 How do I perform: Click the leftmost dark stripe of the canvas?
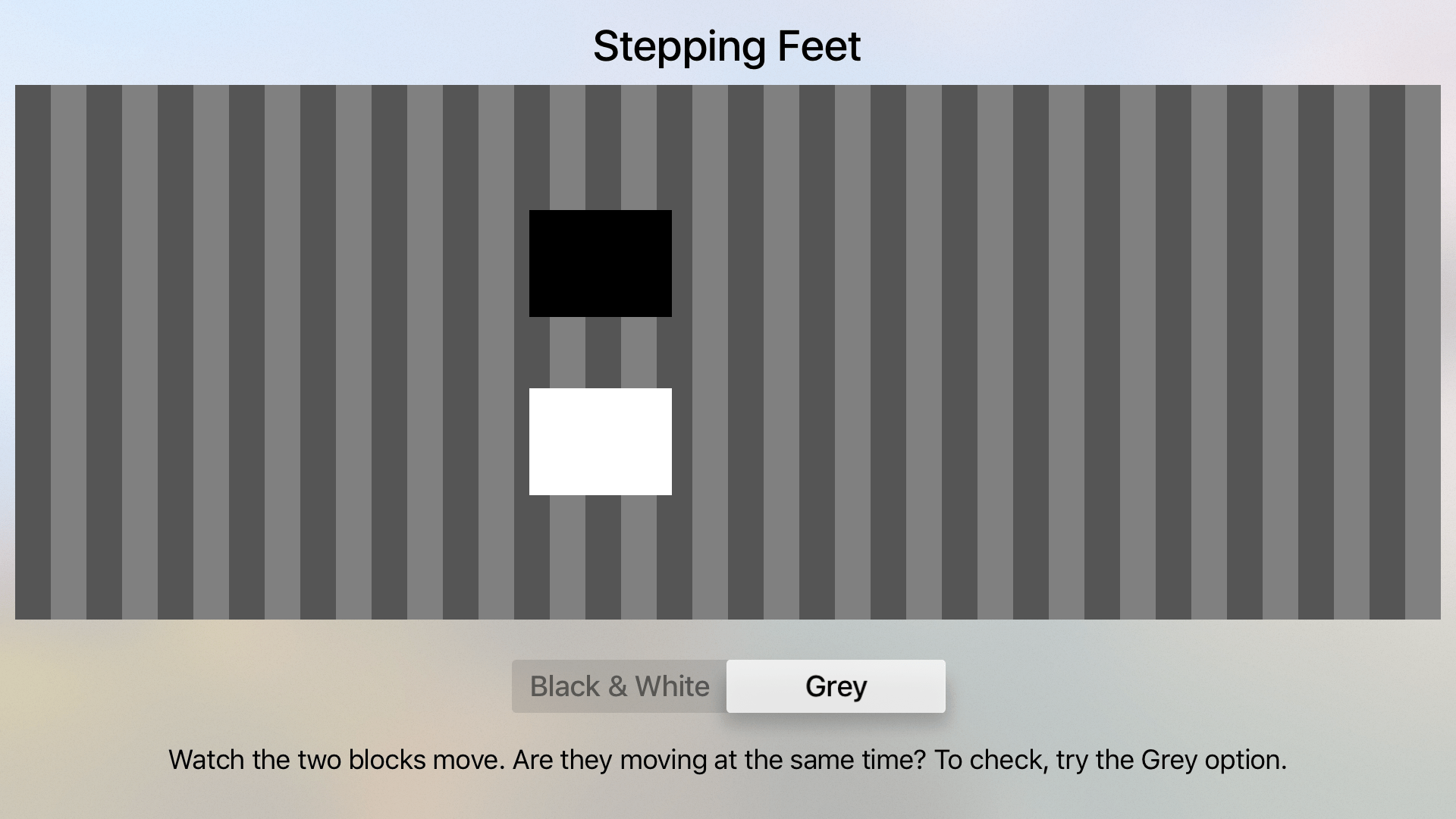[x=33, y=352]
